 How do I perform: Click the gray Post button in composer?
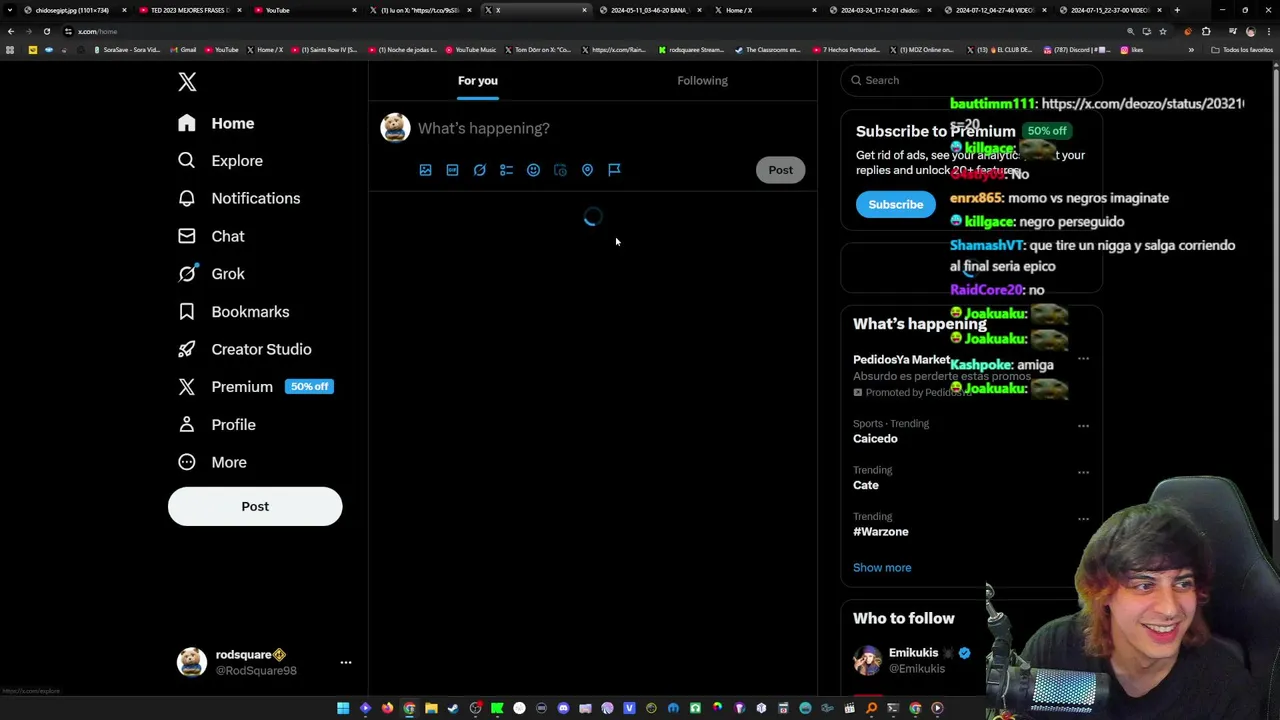pyautogui.click(x=780, y=170)
